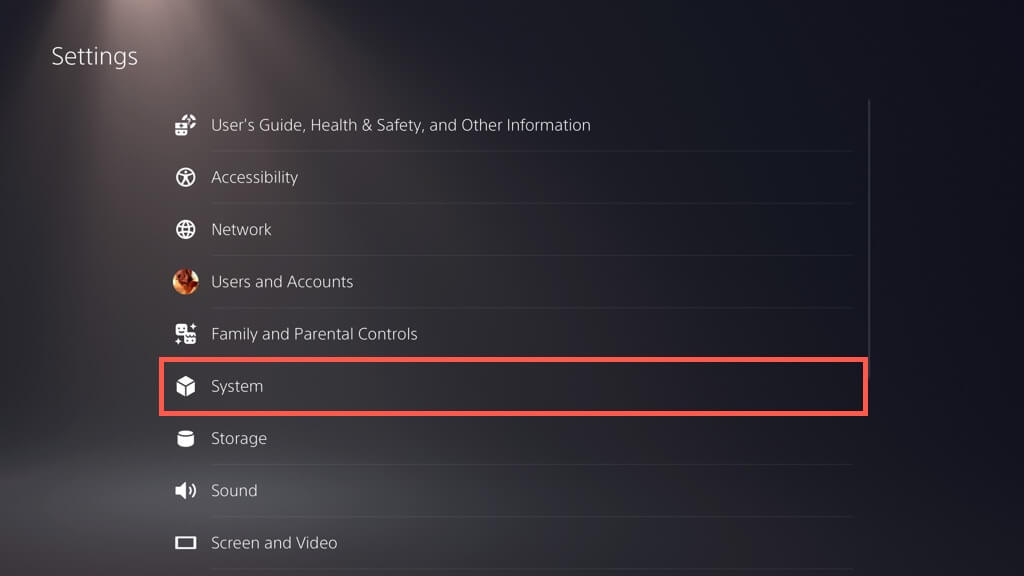Click the Accessibility person icon
This screenshot has width=1024, height=576.
(x=186, y=178)
